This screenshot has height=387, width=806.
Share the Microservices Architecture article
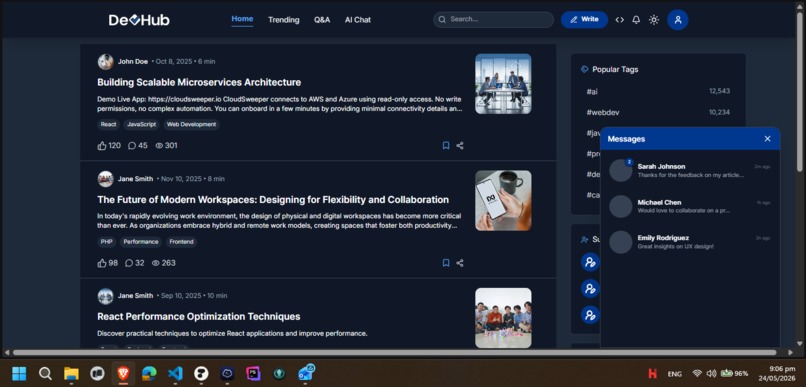pos(460,145)
